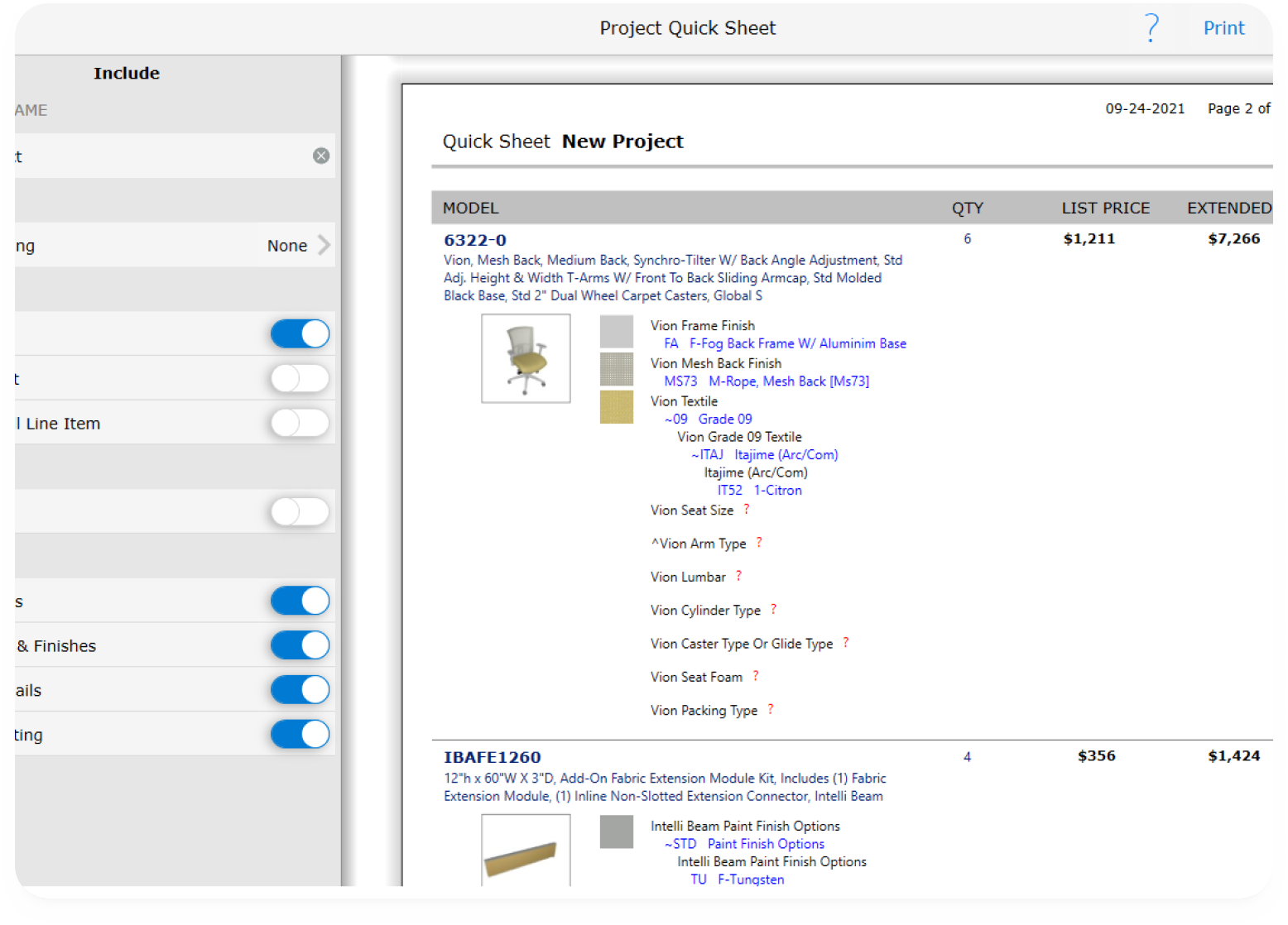The width and height of the screenshot is (1288, 925).
Task: Disable the & Finishes toggle
Action: pos(300,645)
